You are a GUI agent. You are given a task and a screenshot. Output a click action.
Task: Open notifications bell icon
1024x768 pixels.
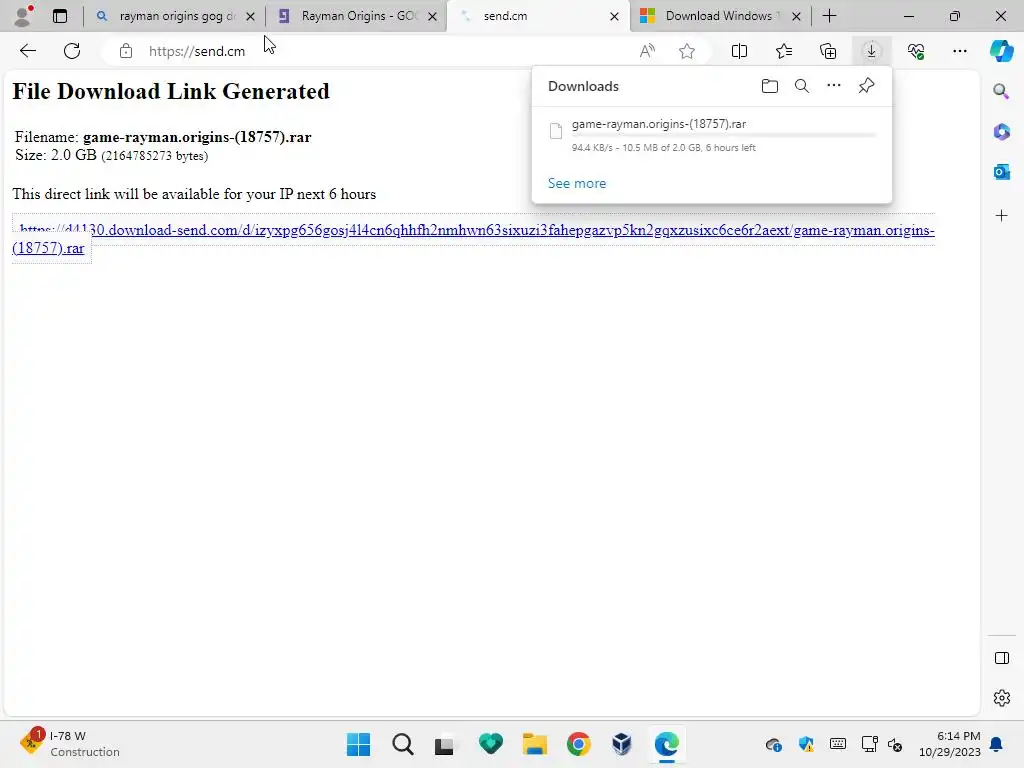(997, 744)
